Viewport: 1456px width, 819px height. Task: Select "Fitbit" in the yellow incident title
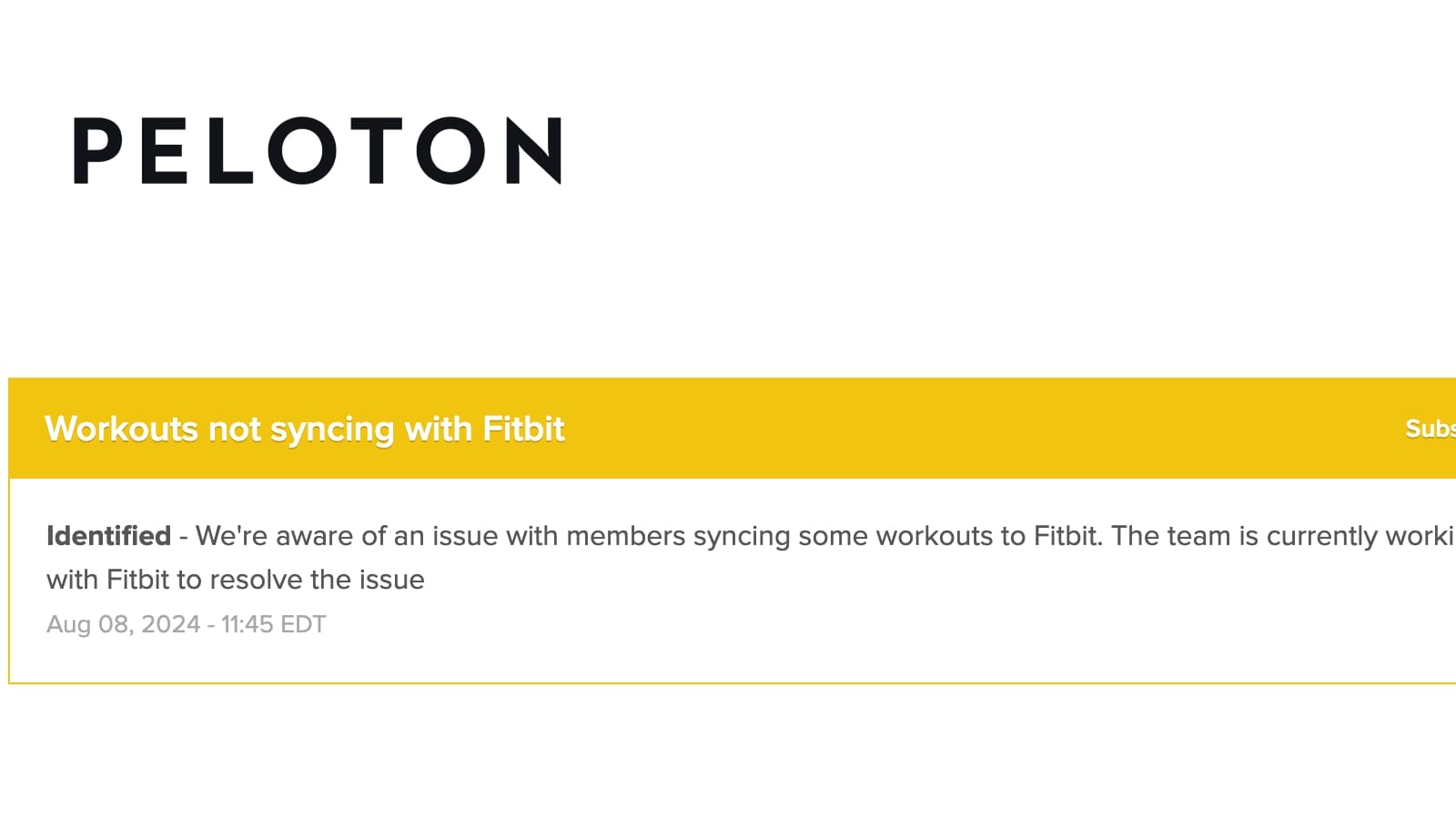pos(523,429)
